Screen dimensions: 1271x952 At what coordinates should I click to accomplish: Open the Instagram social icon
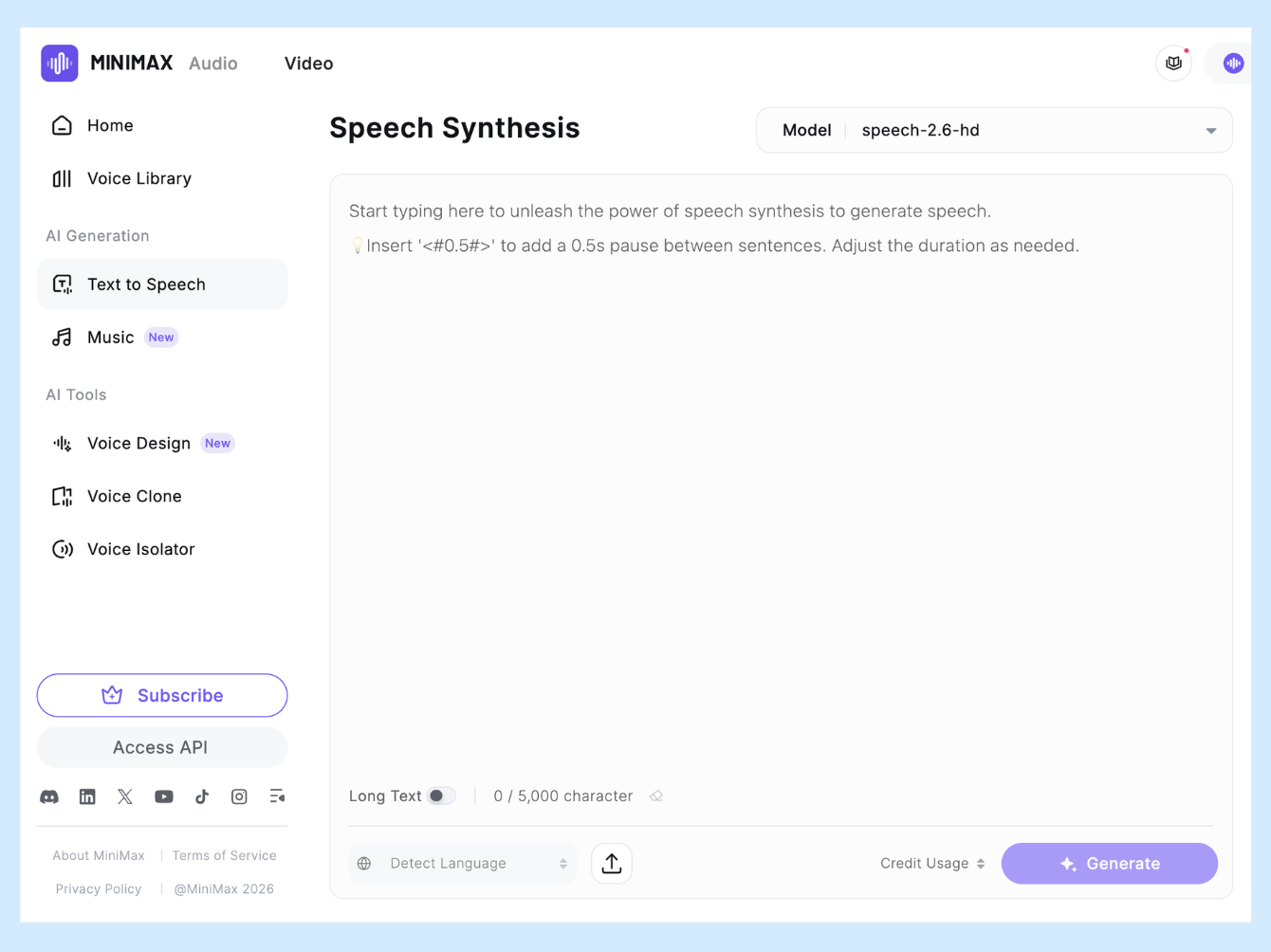pyautogui.click(x=239, y=796)
